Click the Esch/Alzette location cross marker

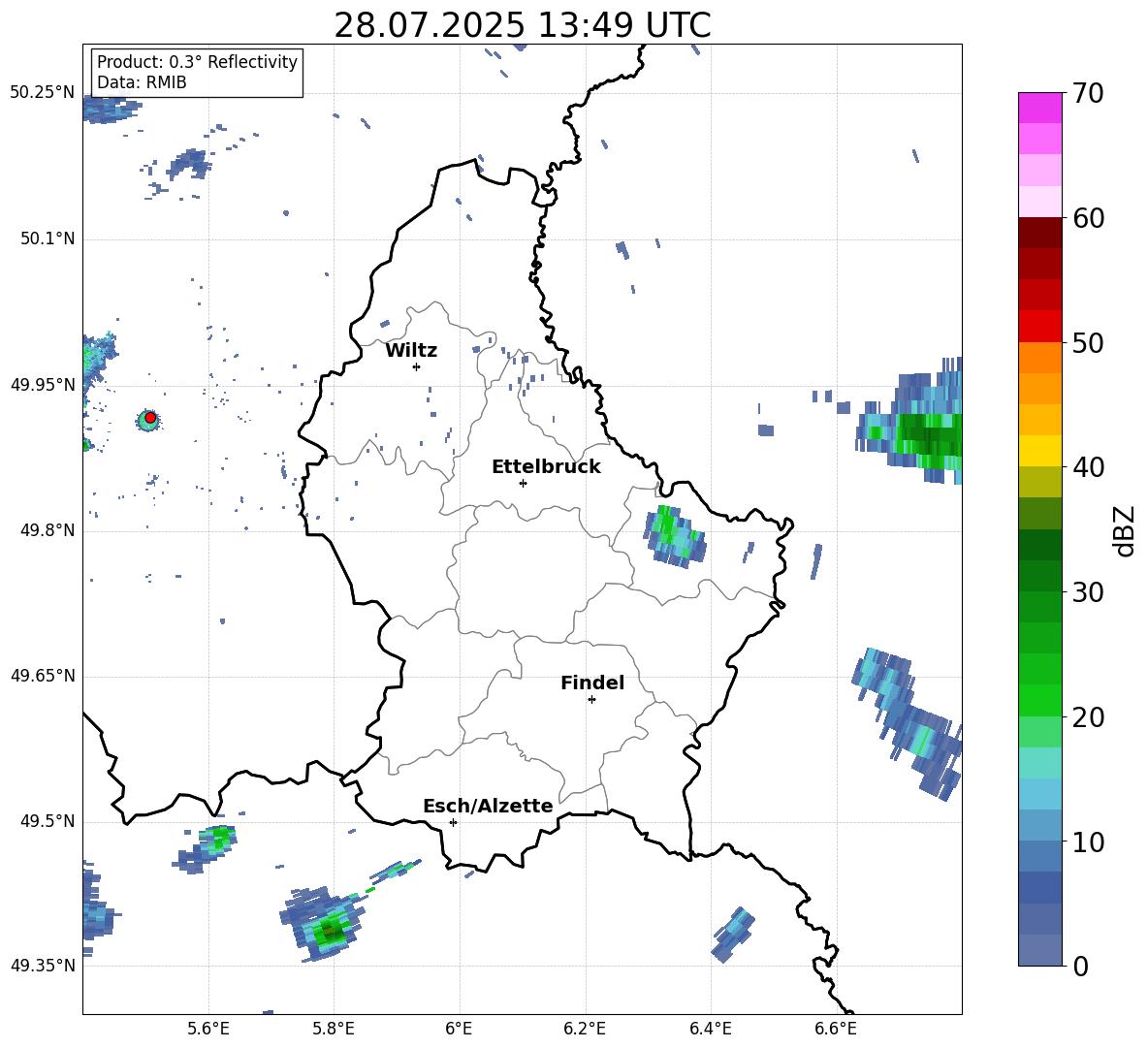[x=453, y=822]
